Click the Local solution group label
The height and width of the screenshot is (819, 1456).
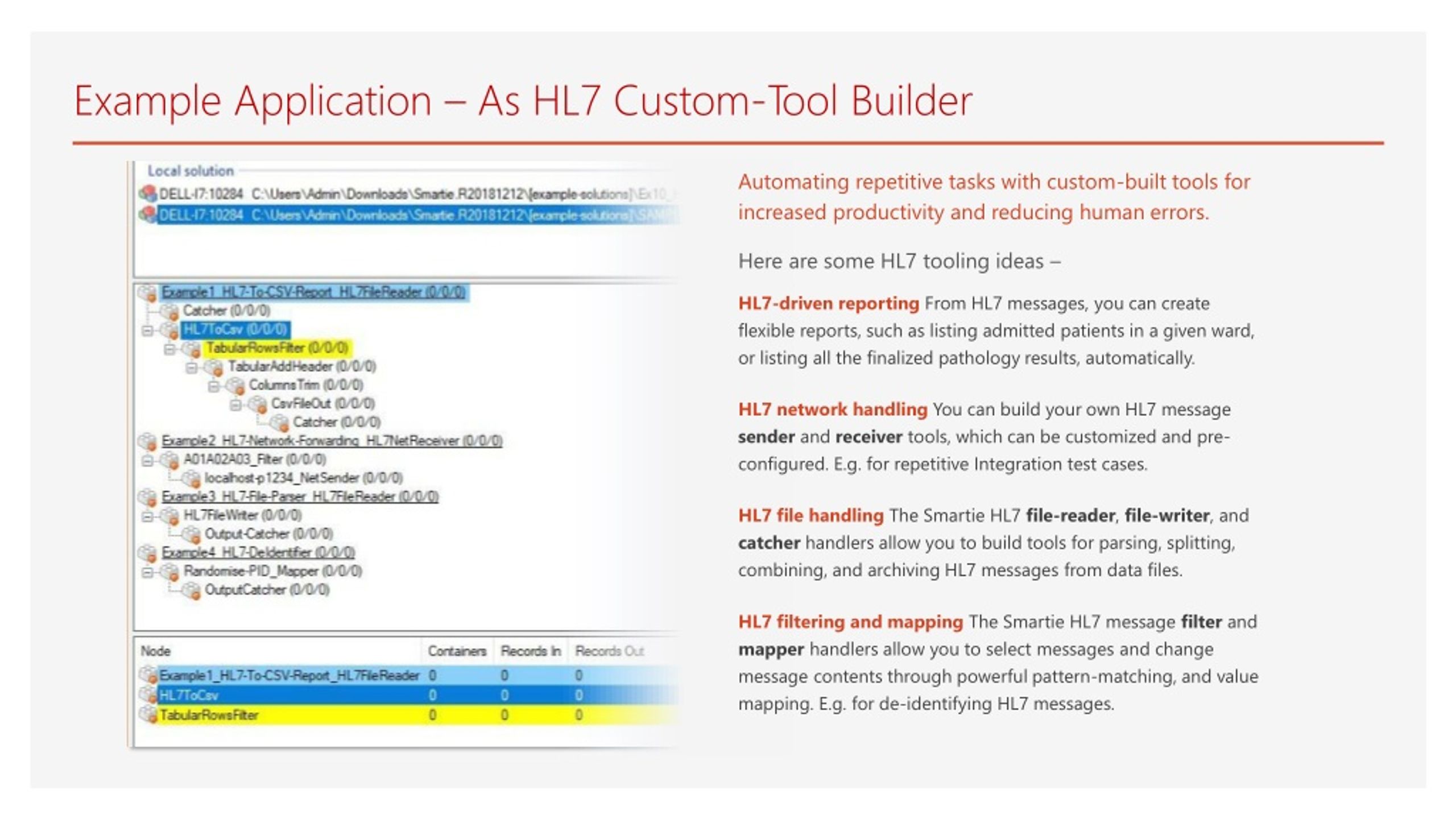click(x=191, y=171)
